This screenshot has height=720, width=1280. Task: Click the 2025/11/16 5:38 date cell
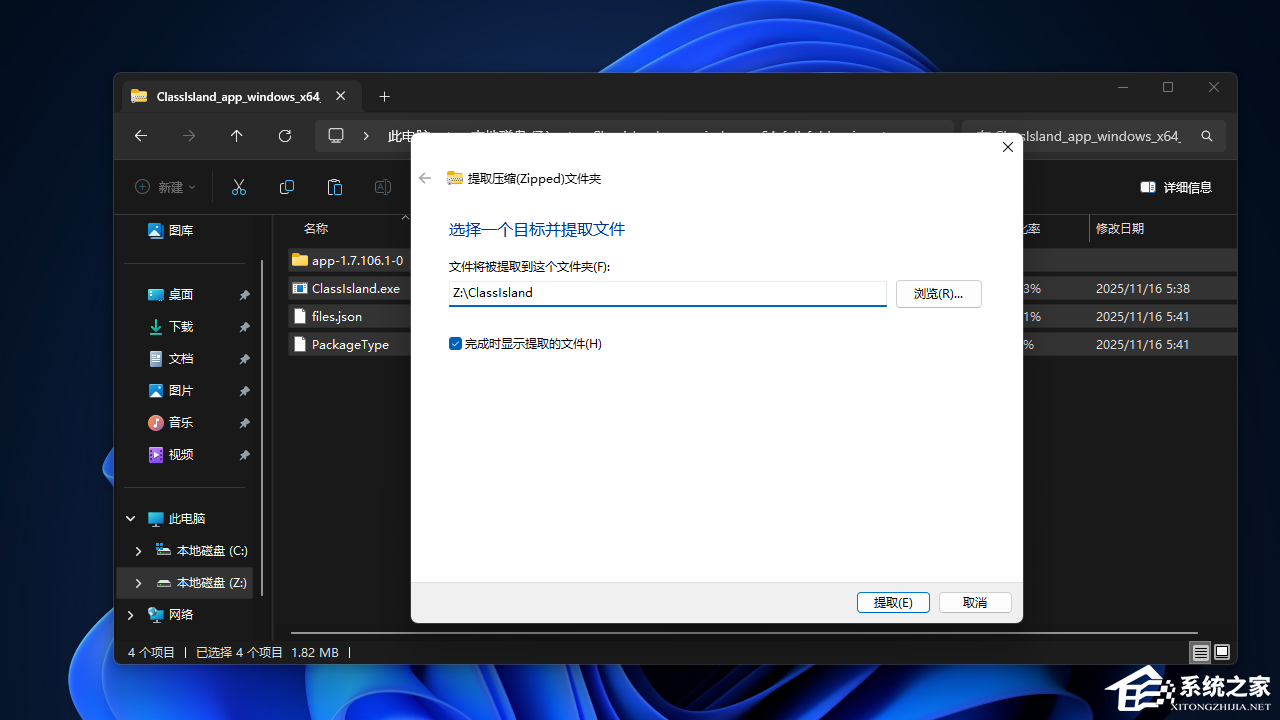tap(1143, 288)
